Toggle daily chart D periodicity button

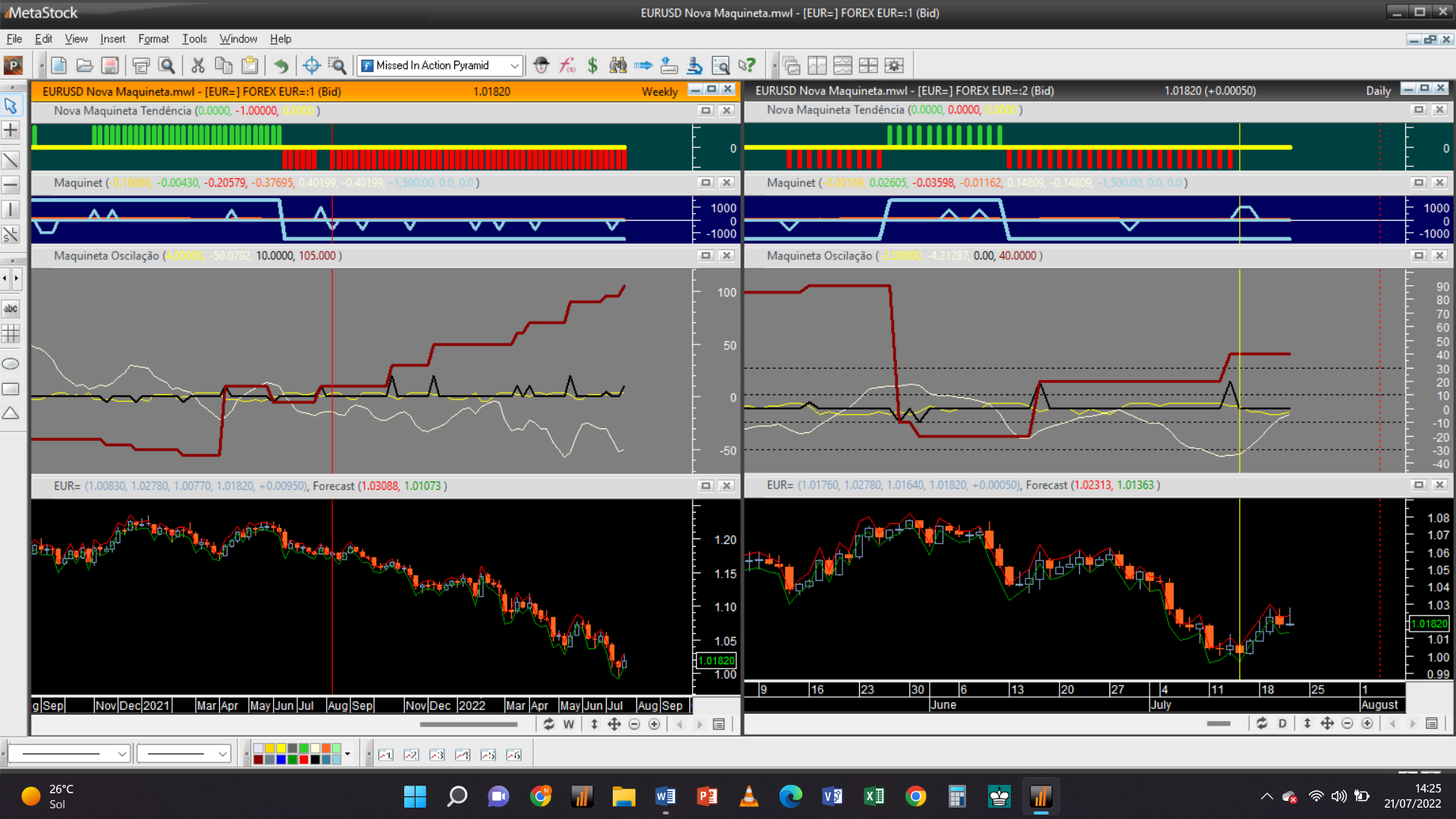pyautogui.click(x=1282, y=723)
